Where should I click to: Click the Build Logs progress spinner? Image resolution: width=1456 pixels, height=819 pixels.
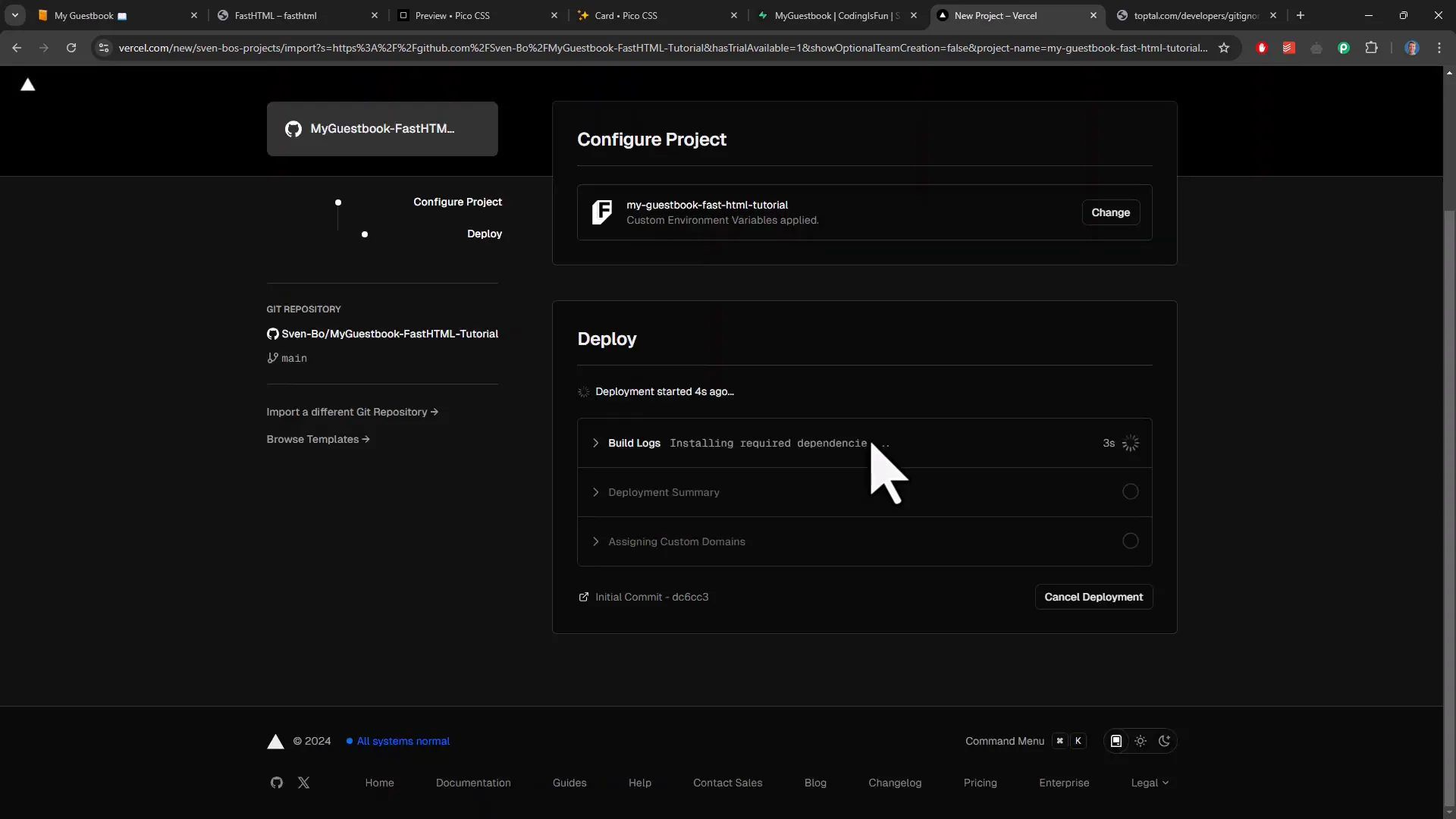[1130, 443]
